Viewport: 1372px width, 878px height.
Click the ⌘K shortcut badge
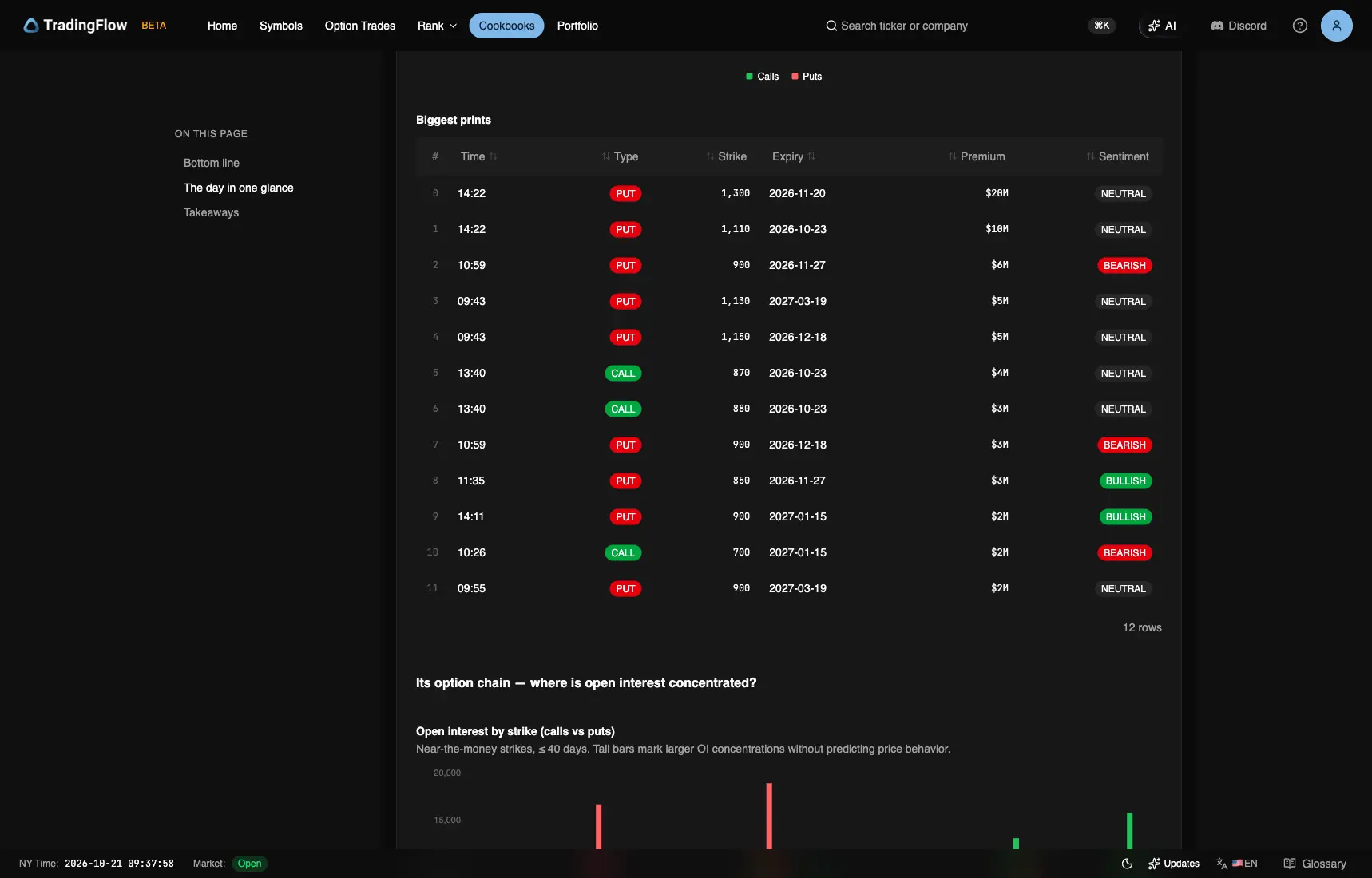(1102, 26)
